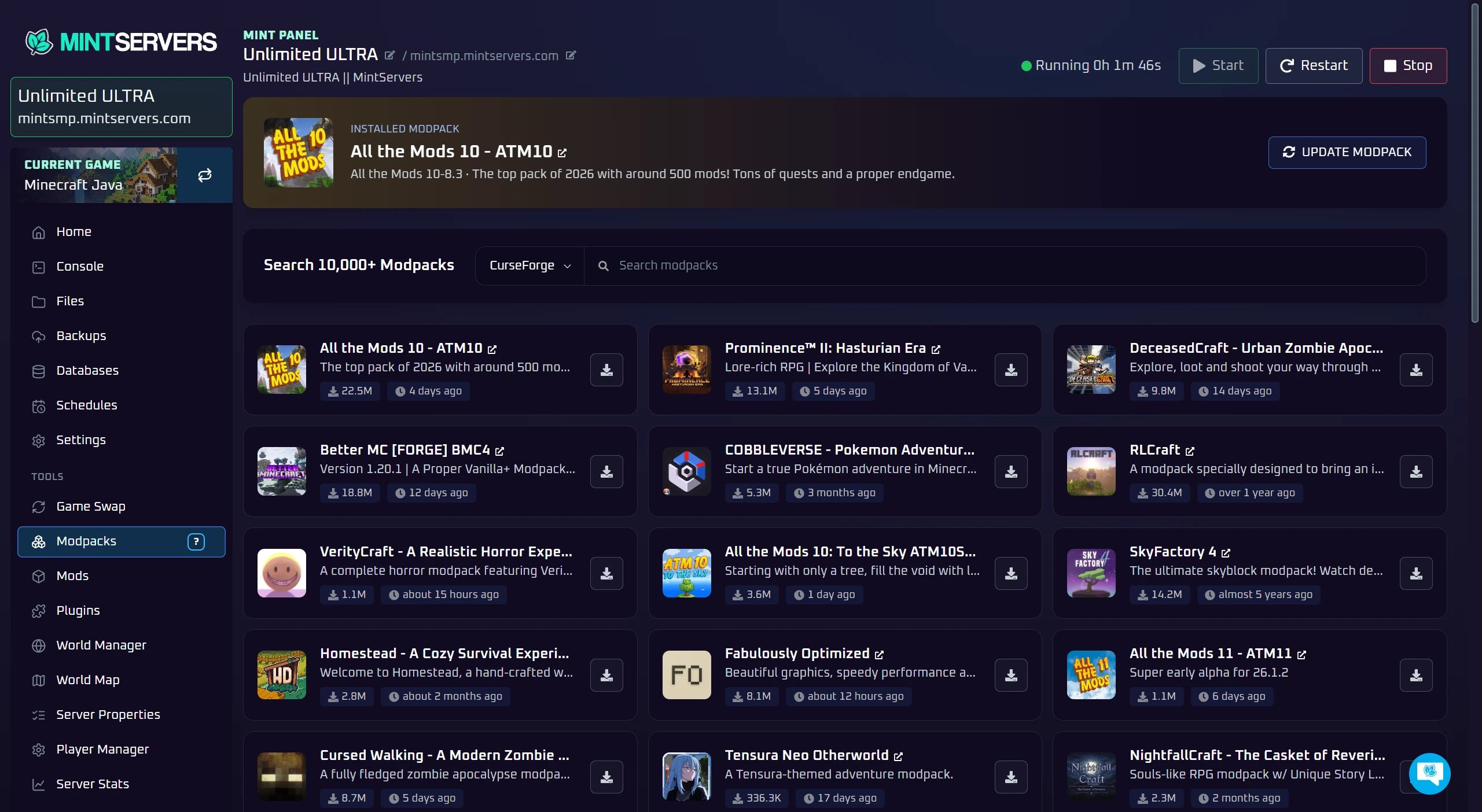
Task: Download Better MC [FORGE] BMC4 modpack
Action: click(606, 471)
